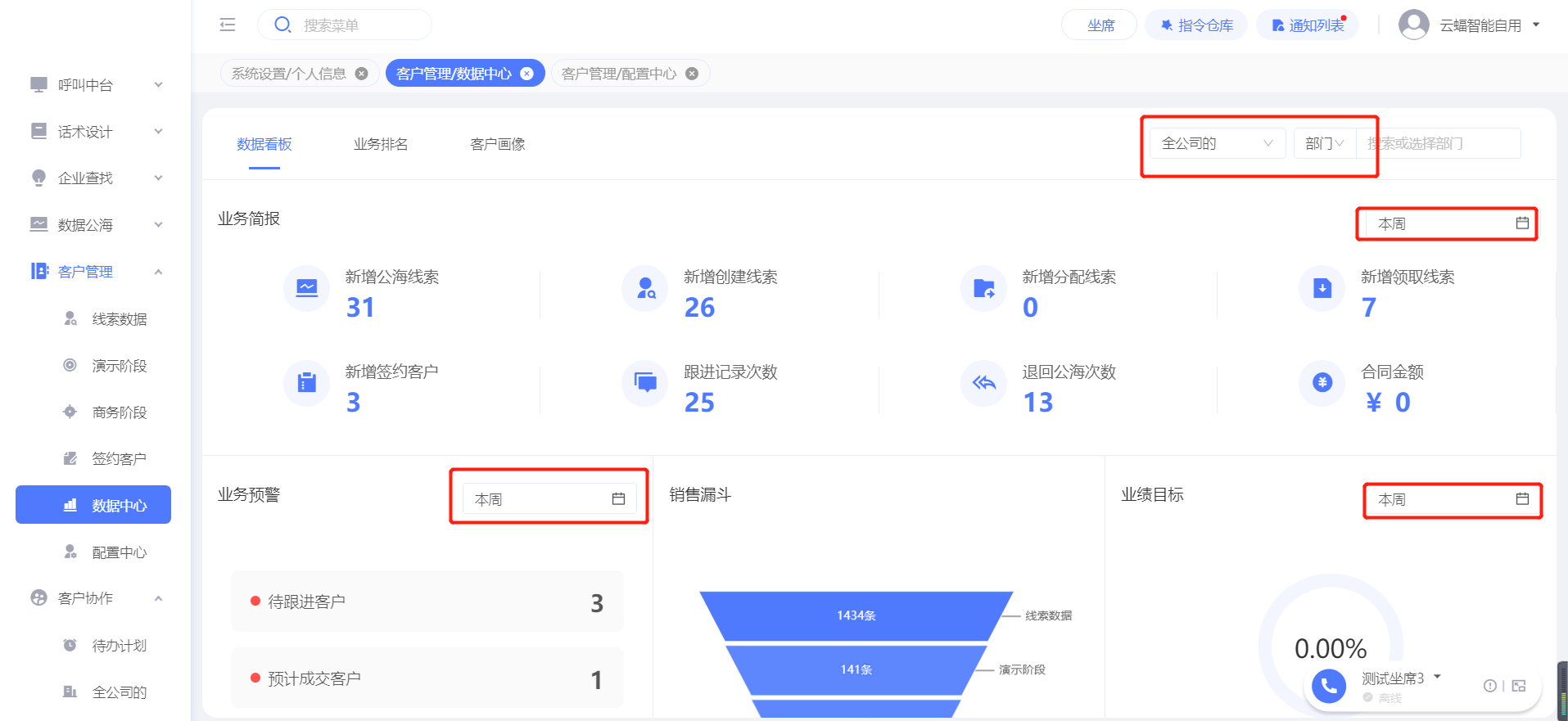Collapse the 客户协作 sidebar menu
1568x721 pixels.
click(158, 598)
